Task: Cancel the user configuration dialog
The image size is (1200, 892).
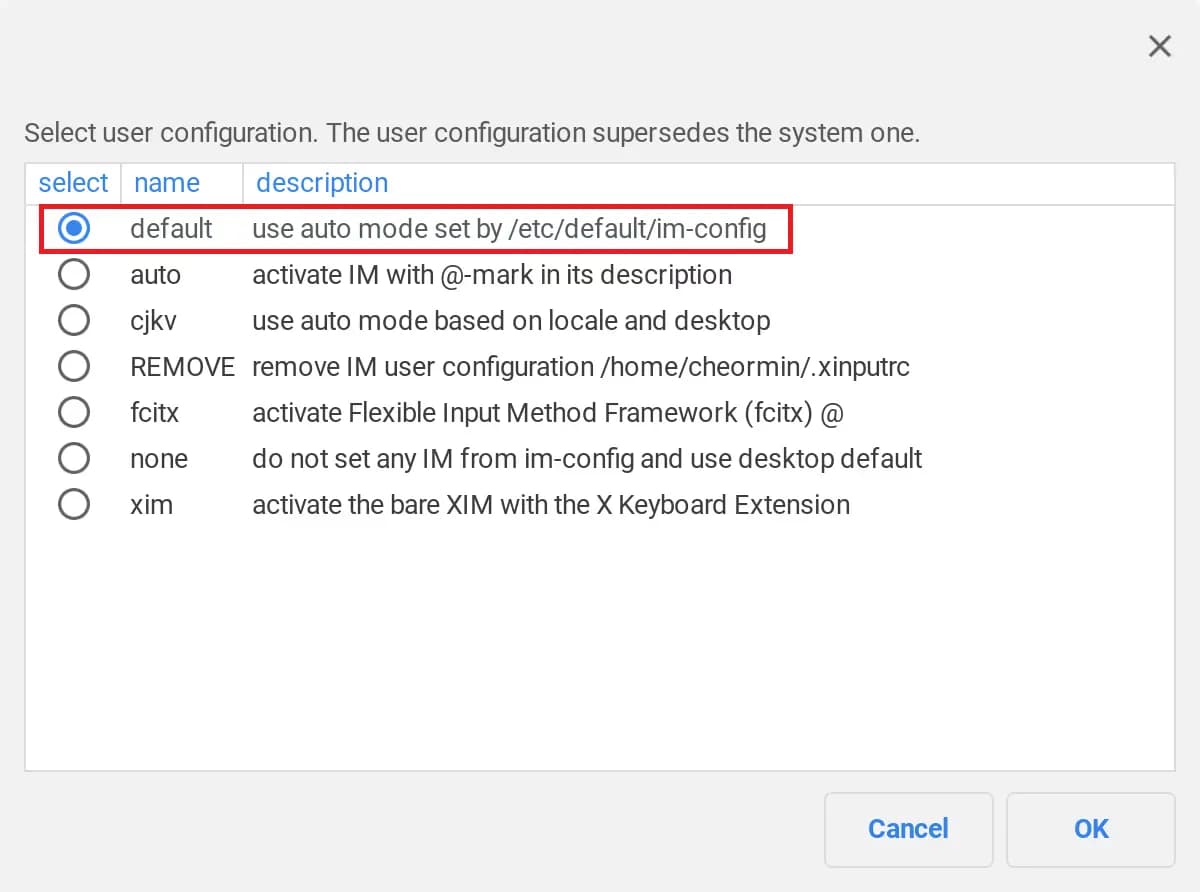Action: (x=908, y=829)
